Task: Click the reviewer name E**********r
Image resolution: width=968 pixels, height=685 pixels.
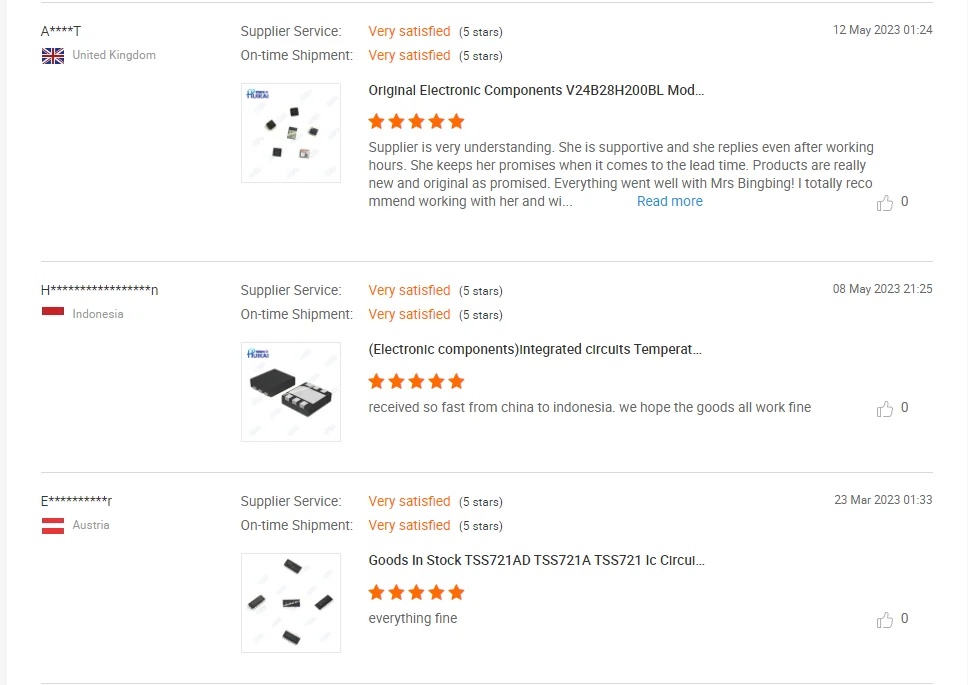Action: click(x=76, y=501)
